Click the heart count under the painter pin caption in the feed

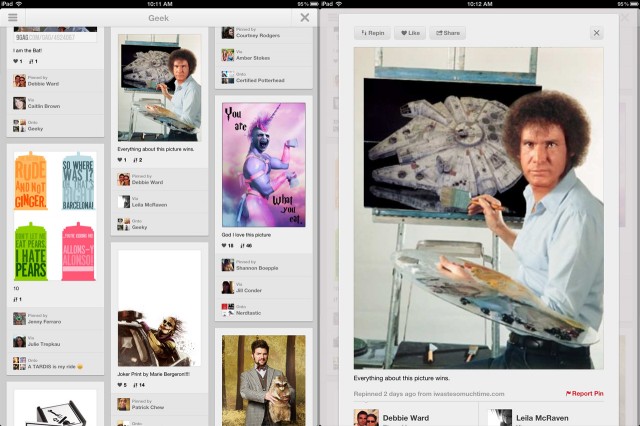click(x=122, y=160)
